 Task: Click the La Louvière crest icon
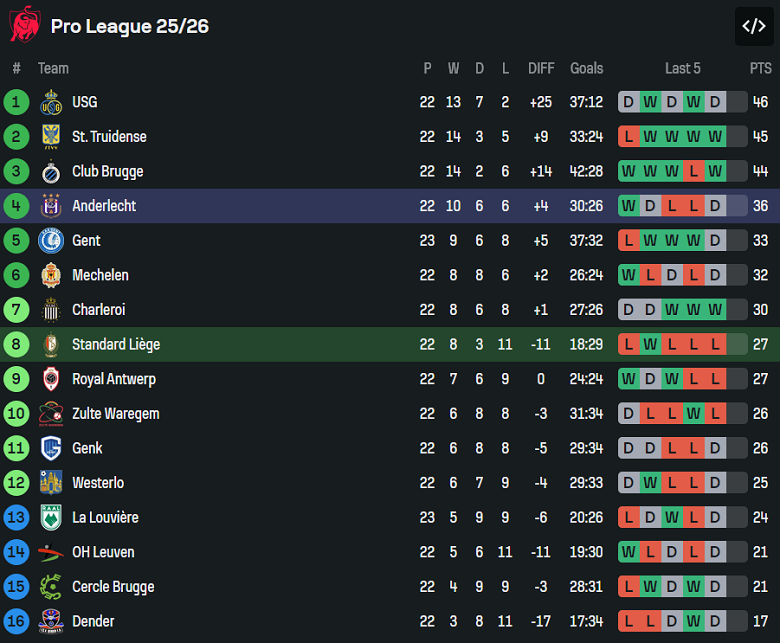click(x=51, y=518)
